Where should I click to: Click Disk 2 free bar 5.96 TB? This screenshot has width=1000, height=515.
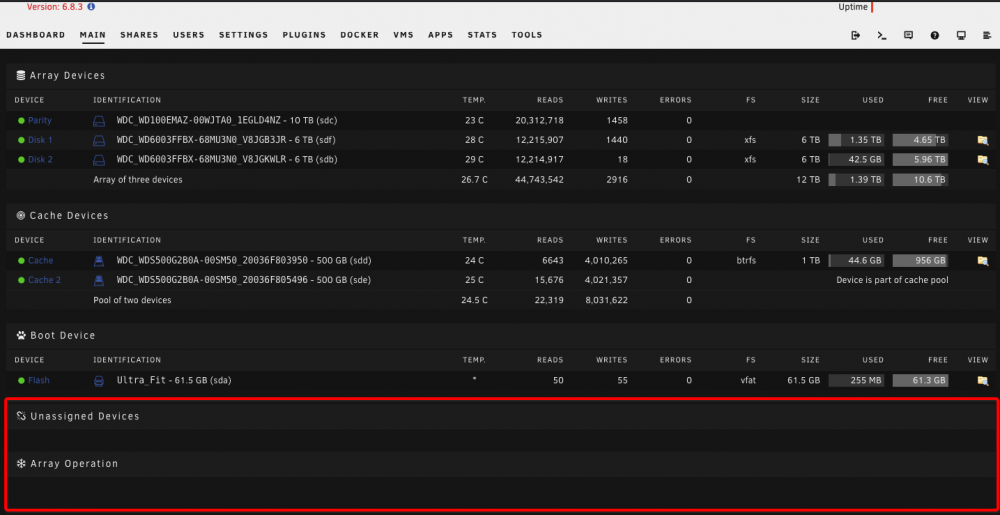pos(920,159)
